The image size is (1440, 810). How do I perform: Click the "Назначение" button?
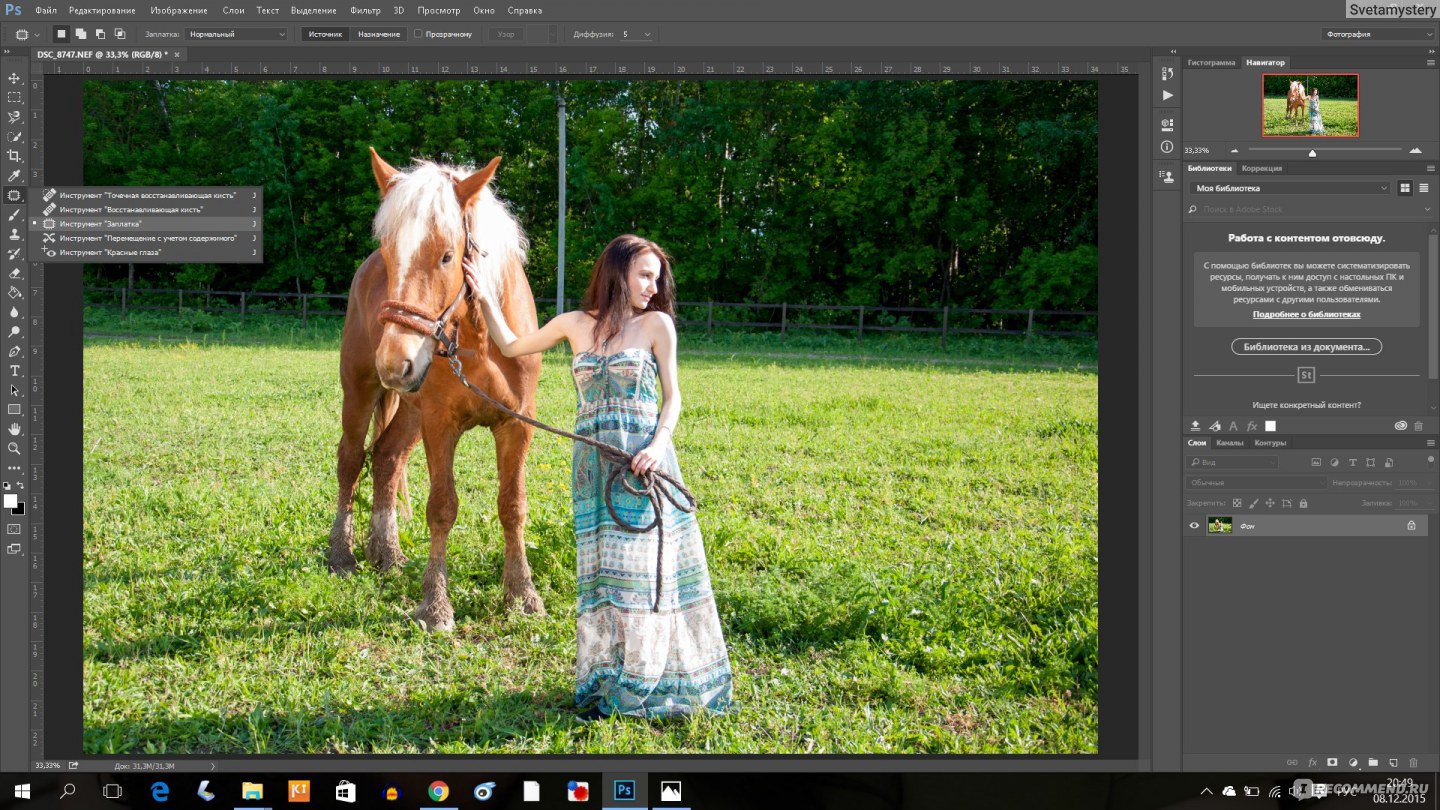379,34
